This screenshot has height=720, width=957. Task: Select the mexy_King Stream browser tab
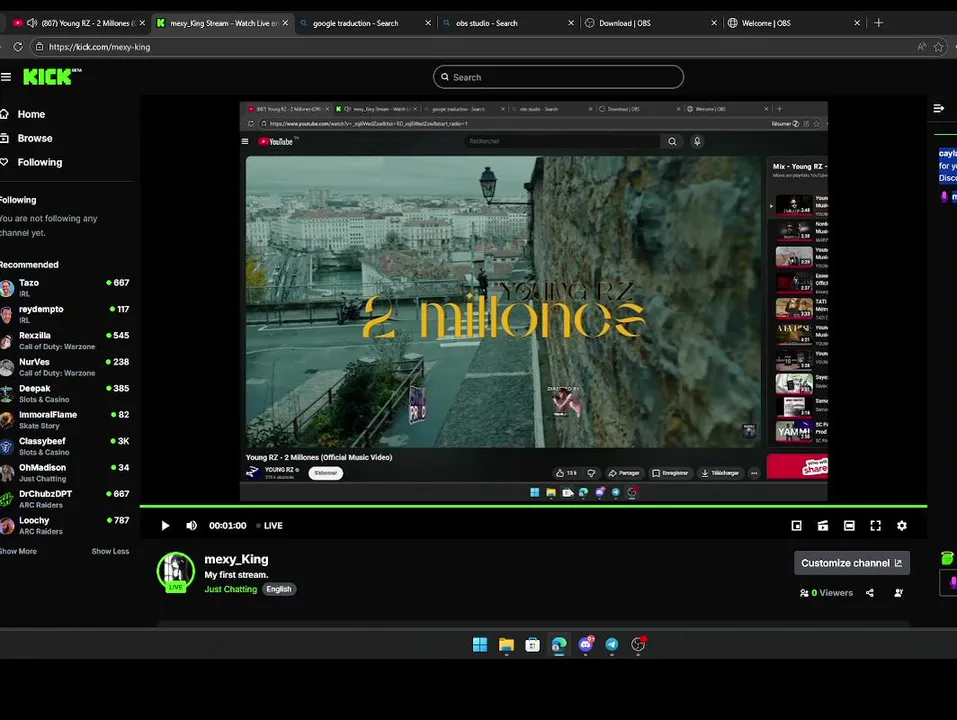pos(222,23)
